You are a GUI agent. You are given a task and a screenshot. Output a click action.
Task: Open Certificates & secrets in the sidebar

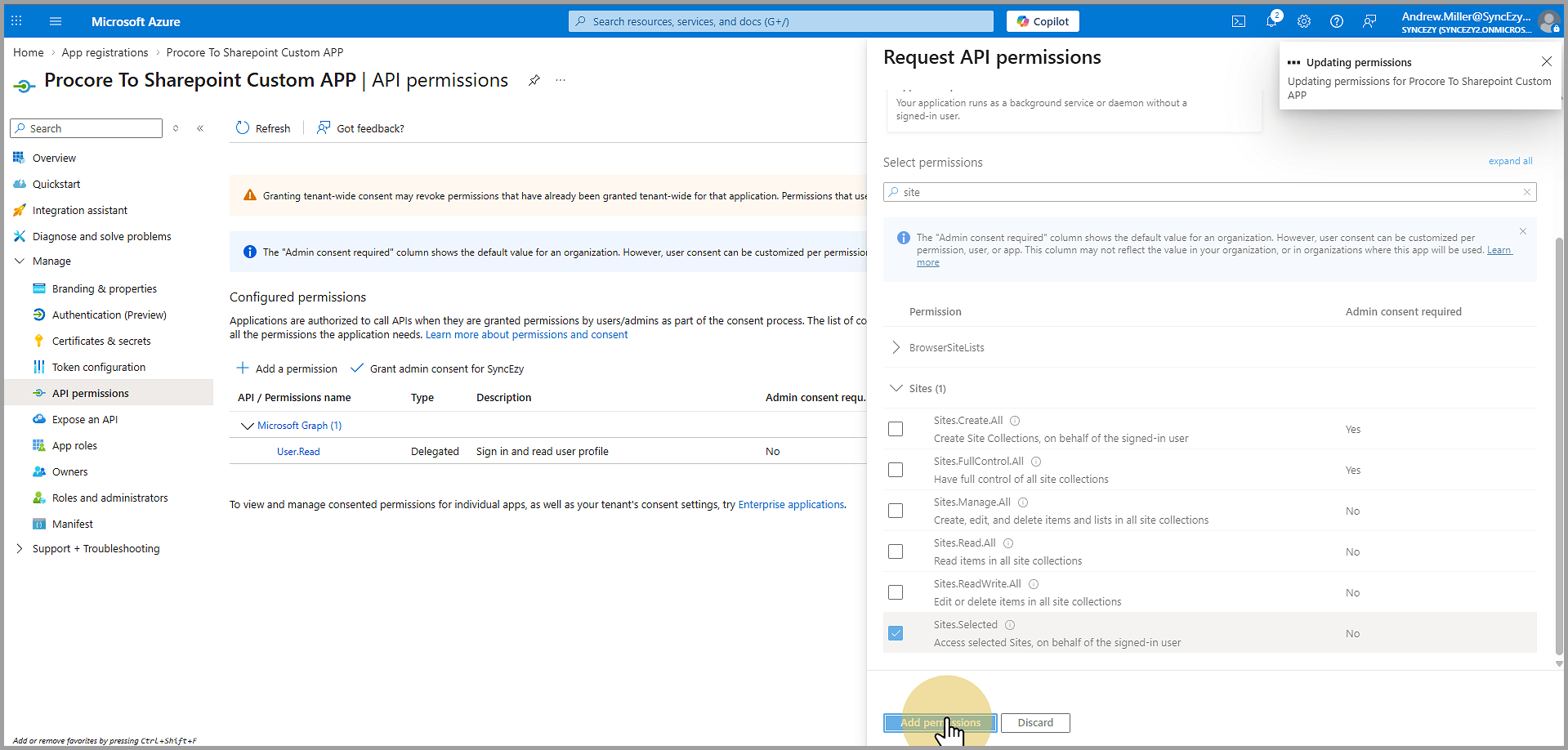[x=101, y=341]
